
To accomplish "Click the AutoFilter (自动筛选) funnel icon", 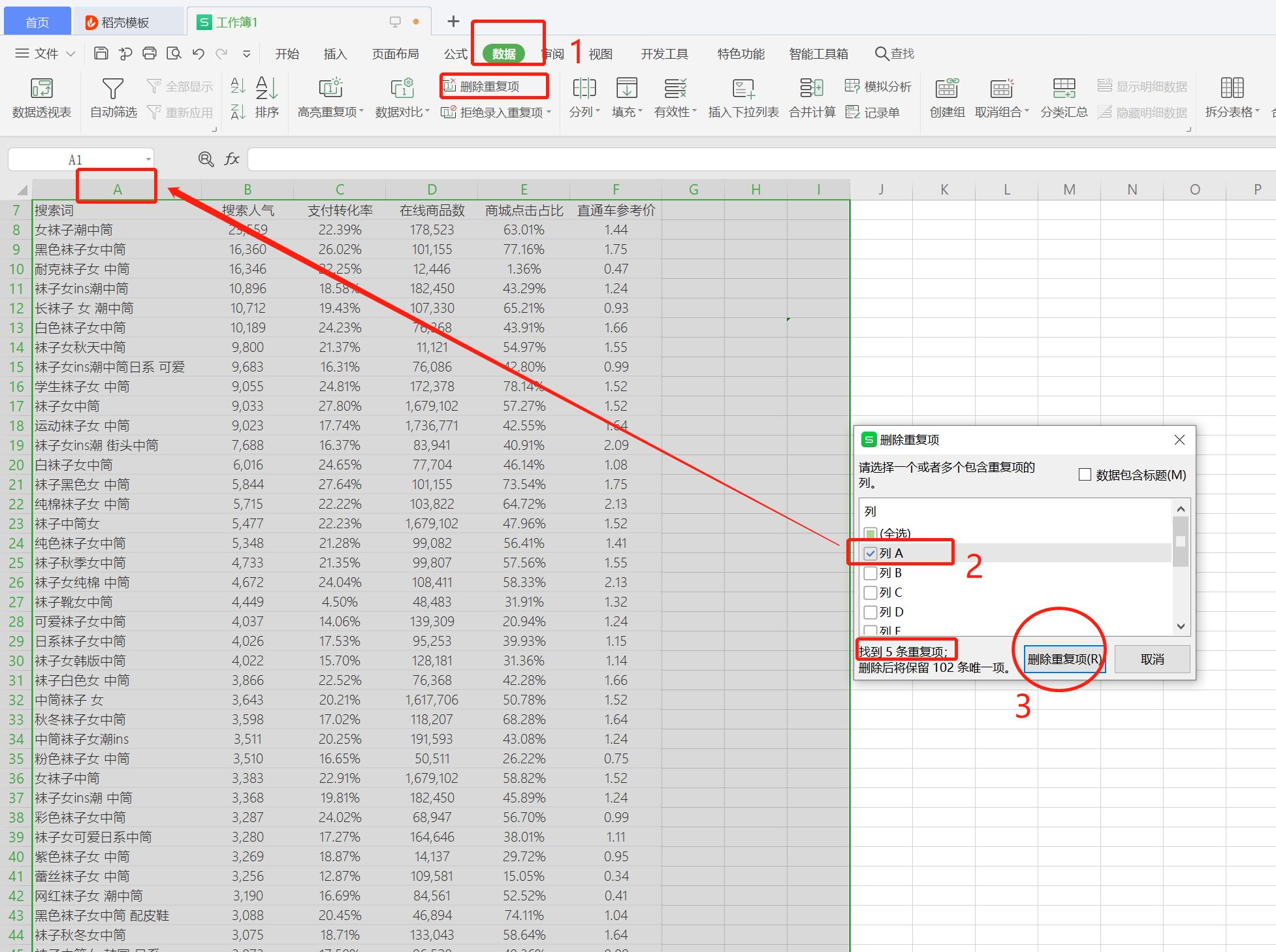I will pos(113,89).
